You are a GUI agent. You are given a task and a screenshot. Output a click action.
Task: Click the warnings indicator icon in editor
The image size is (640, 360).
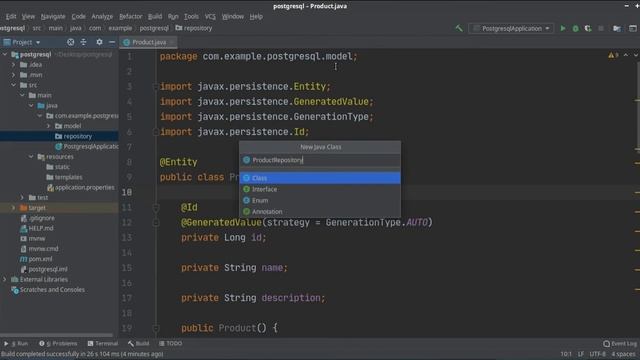pos(613,55)
